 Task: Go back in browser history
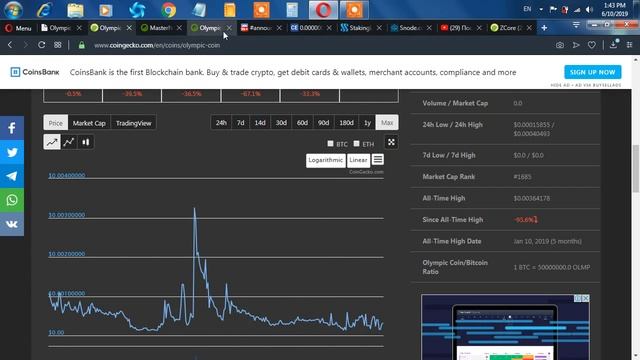click(x=10, y=45)
